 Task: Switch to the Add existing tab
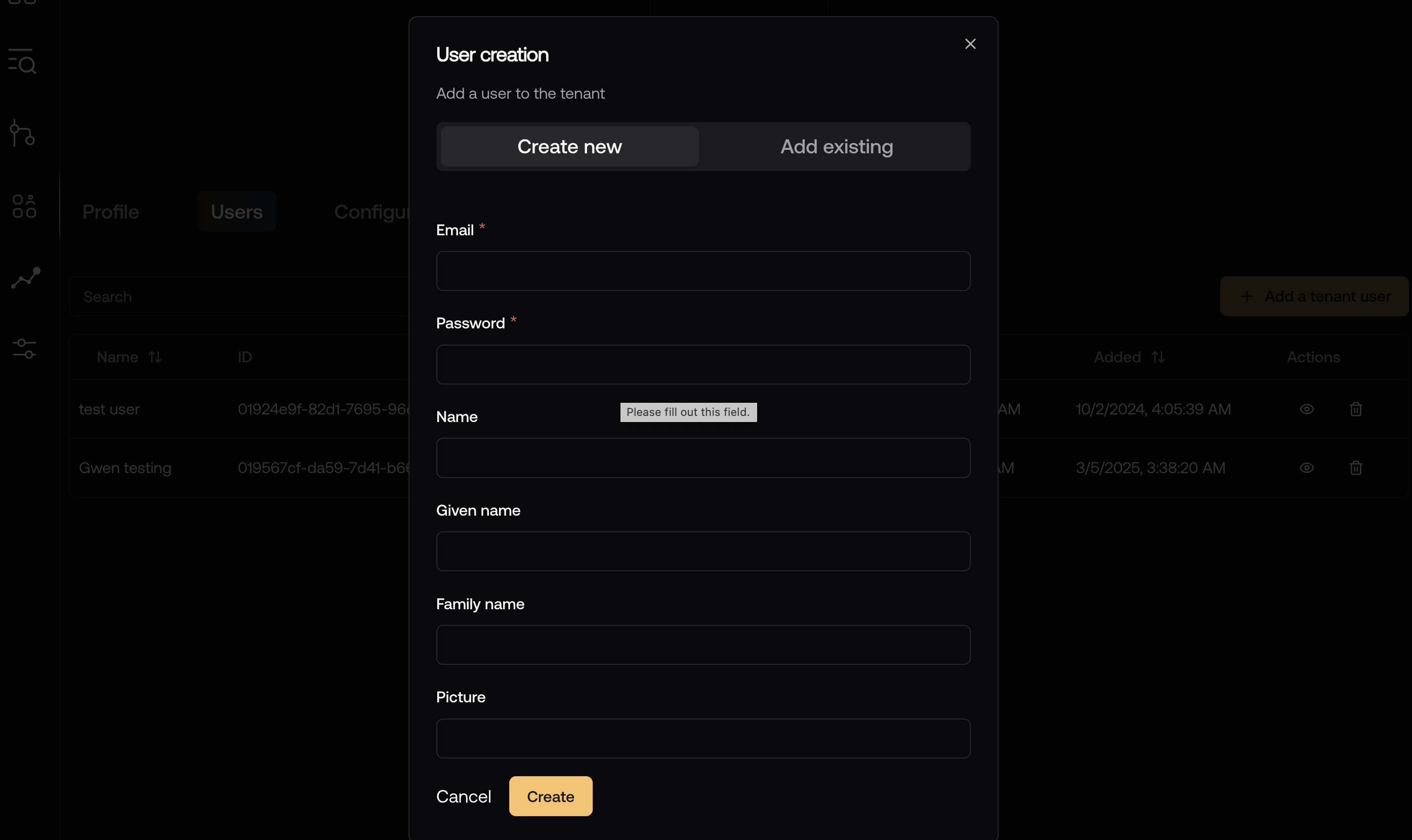click(836, 147)
